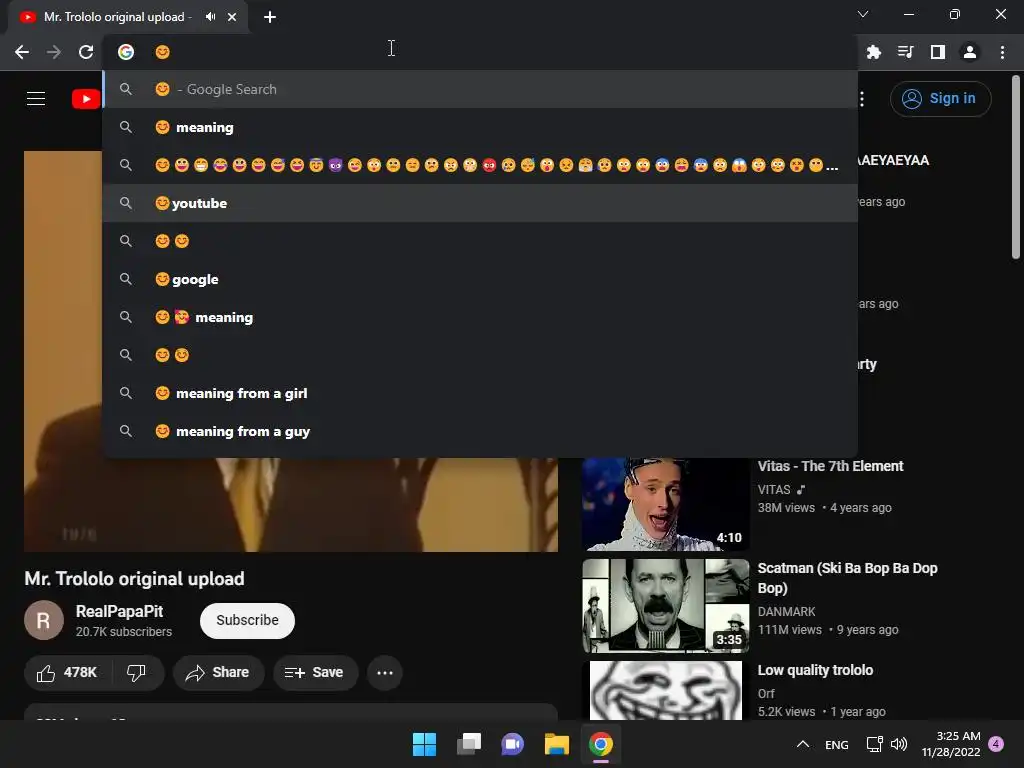This screenshot has height=768, width=1024.
Task: Open Windows Start menu
Action: (x=424, y=744)
